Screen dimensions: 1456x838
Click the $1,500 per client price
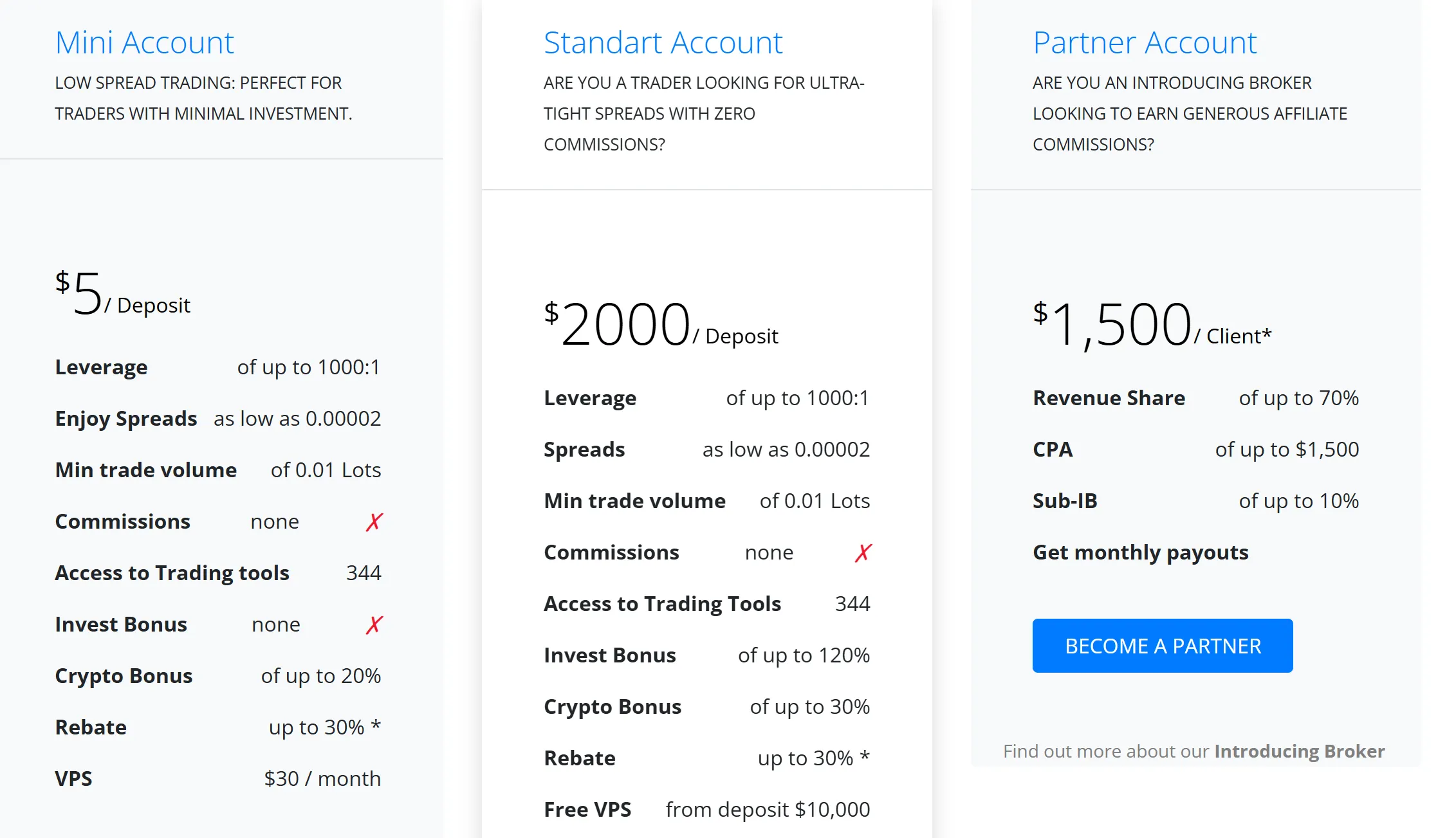tap(1152, 325)
